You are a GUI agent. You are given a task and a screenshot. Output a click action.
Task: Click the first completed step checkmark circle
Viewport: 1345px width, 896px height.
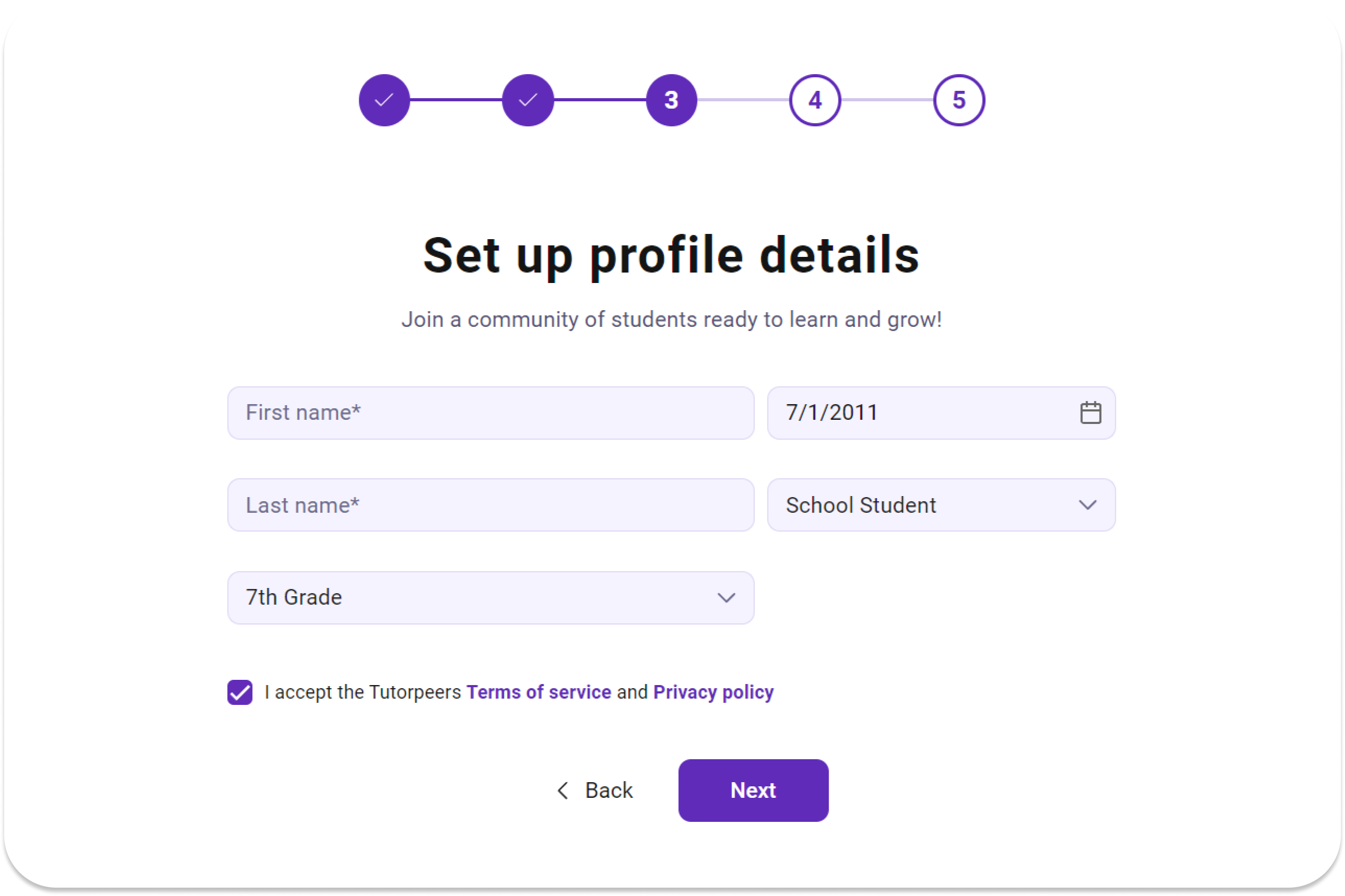pos(384,100)
